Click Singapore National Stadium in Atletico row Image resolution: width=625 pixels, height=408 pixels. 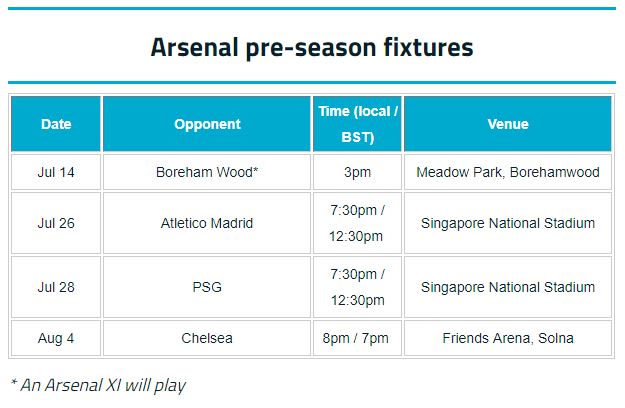pos(508,223)
